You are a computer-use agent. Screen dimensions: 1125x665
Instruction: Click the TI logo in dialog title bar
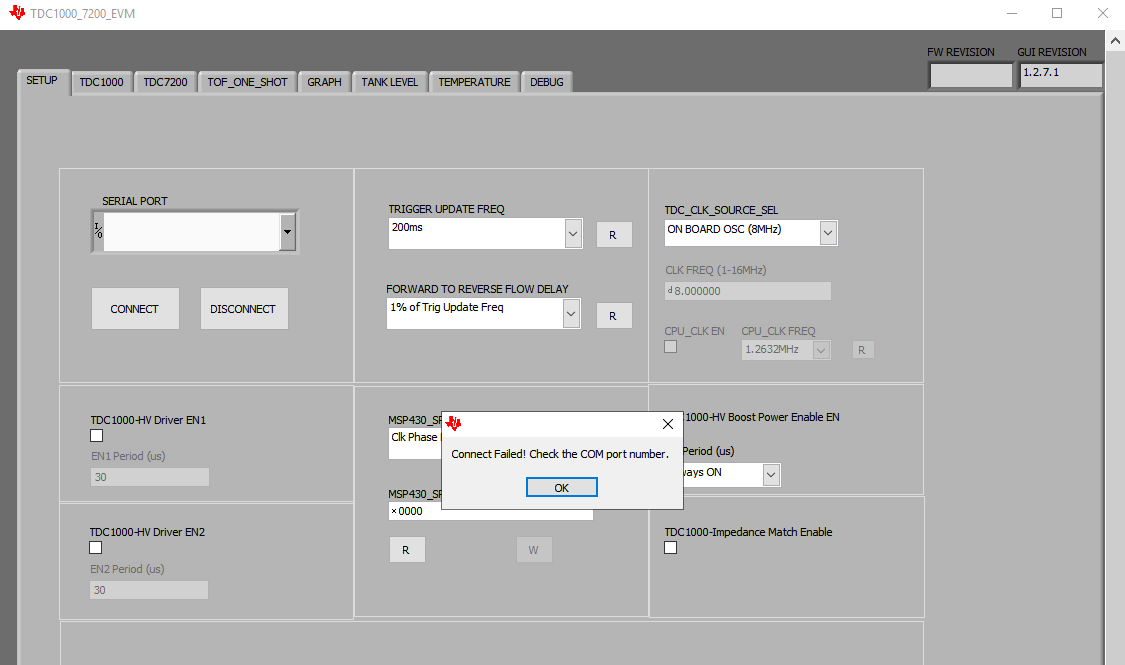453,423
